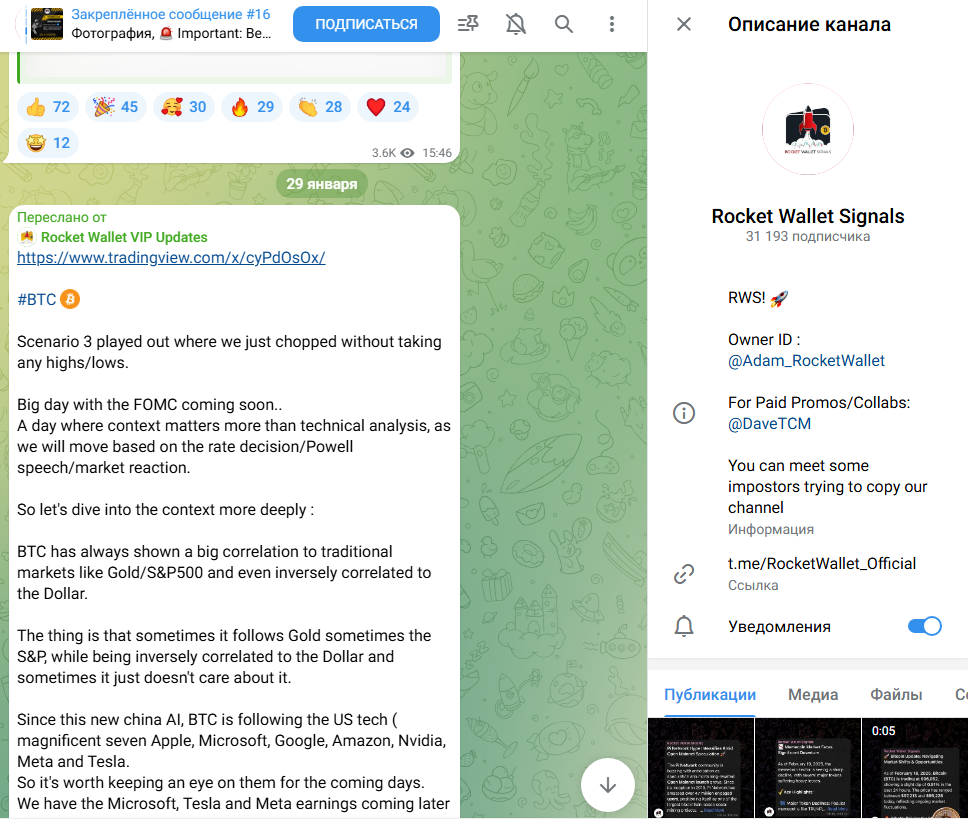Click the Bitcoin coin emoji after #BTC
Image resolution: width=968 pixels, height=819 pixels.
(70, 299)
